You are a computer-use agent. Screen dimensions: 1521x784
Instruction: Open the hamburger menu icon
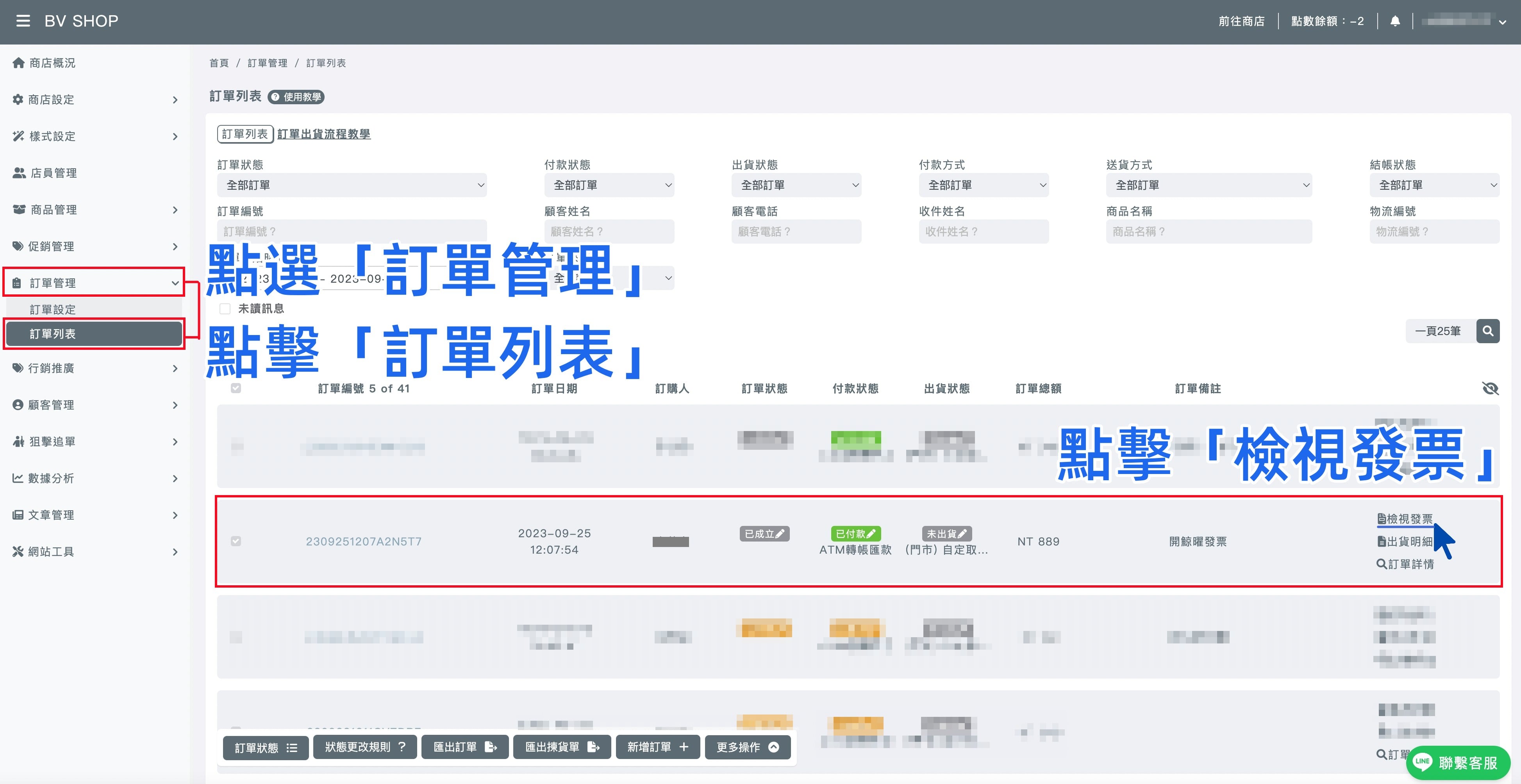pos(23,21)
